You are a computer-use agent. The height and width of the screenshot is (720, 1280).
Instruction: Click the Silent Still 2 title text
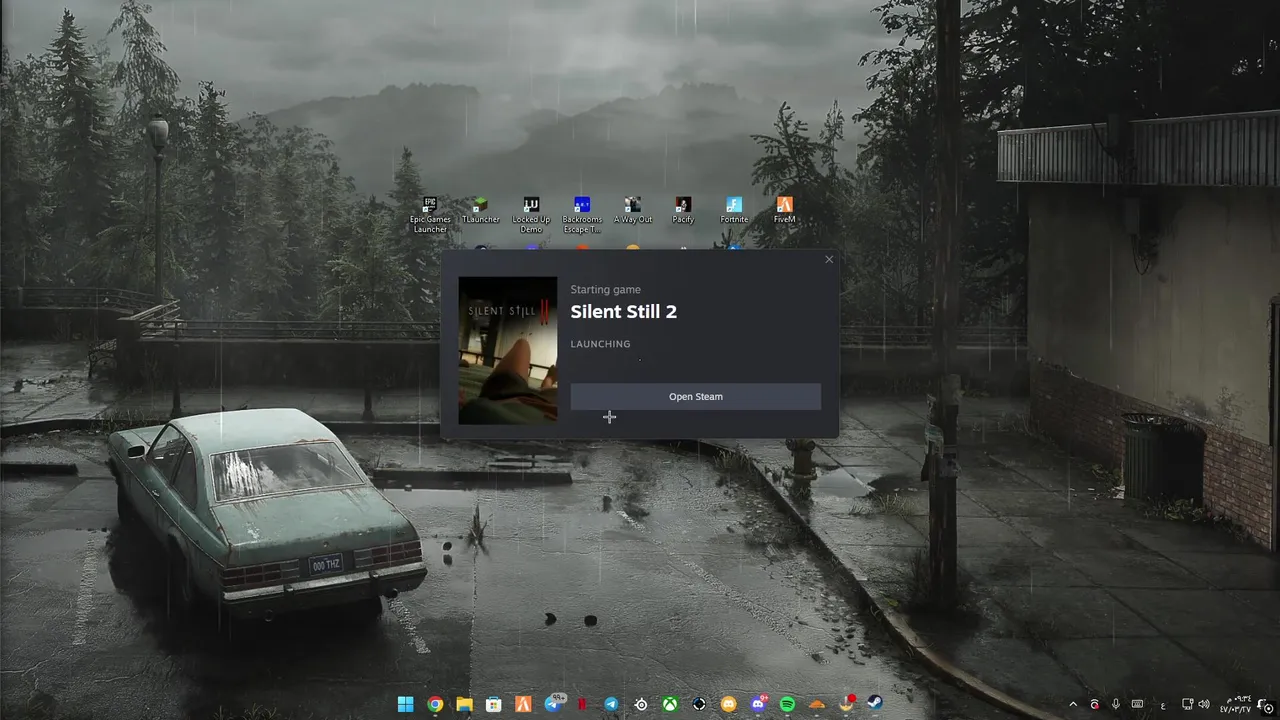624,312
